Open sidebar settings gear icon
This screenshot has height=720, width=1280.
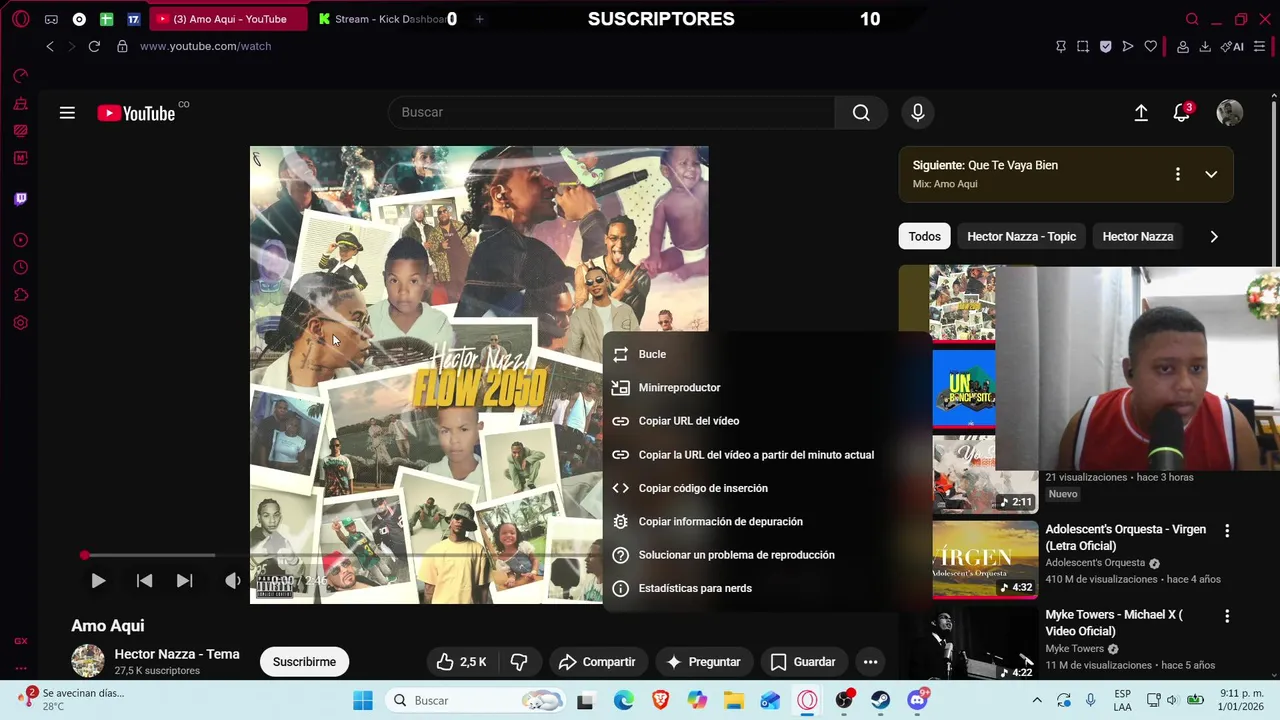[x=20, y=323]
